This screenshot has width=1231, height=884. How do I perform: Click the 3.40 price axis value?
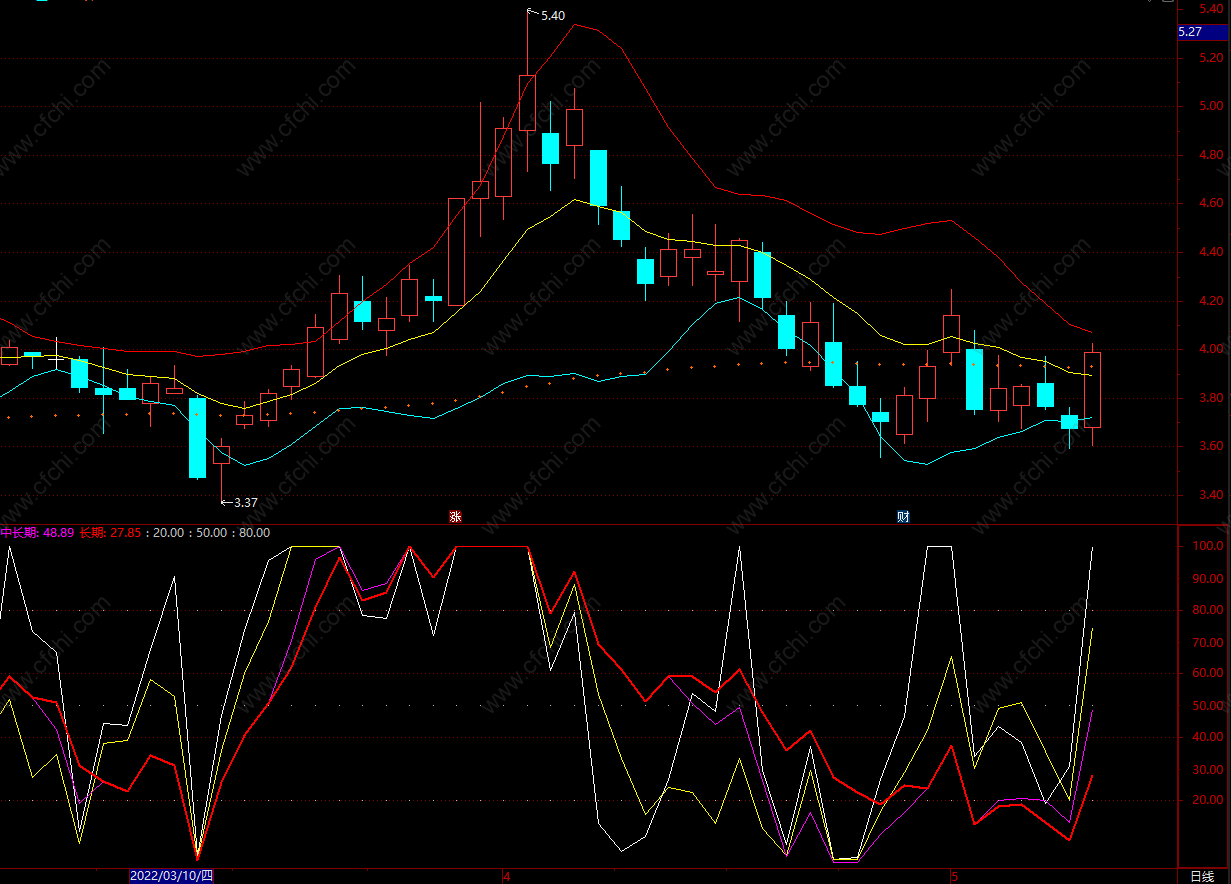1211,495
